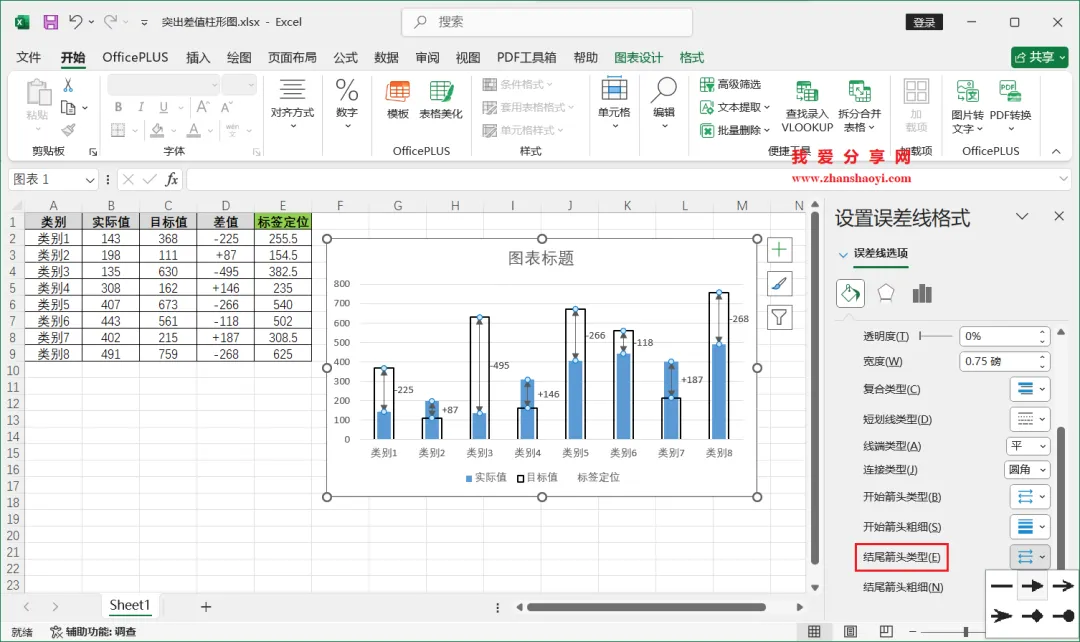Select error bar options bar-chart tab

click(x=922, y=293)
